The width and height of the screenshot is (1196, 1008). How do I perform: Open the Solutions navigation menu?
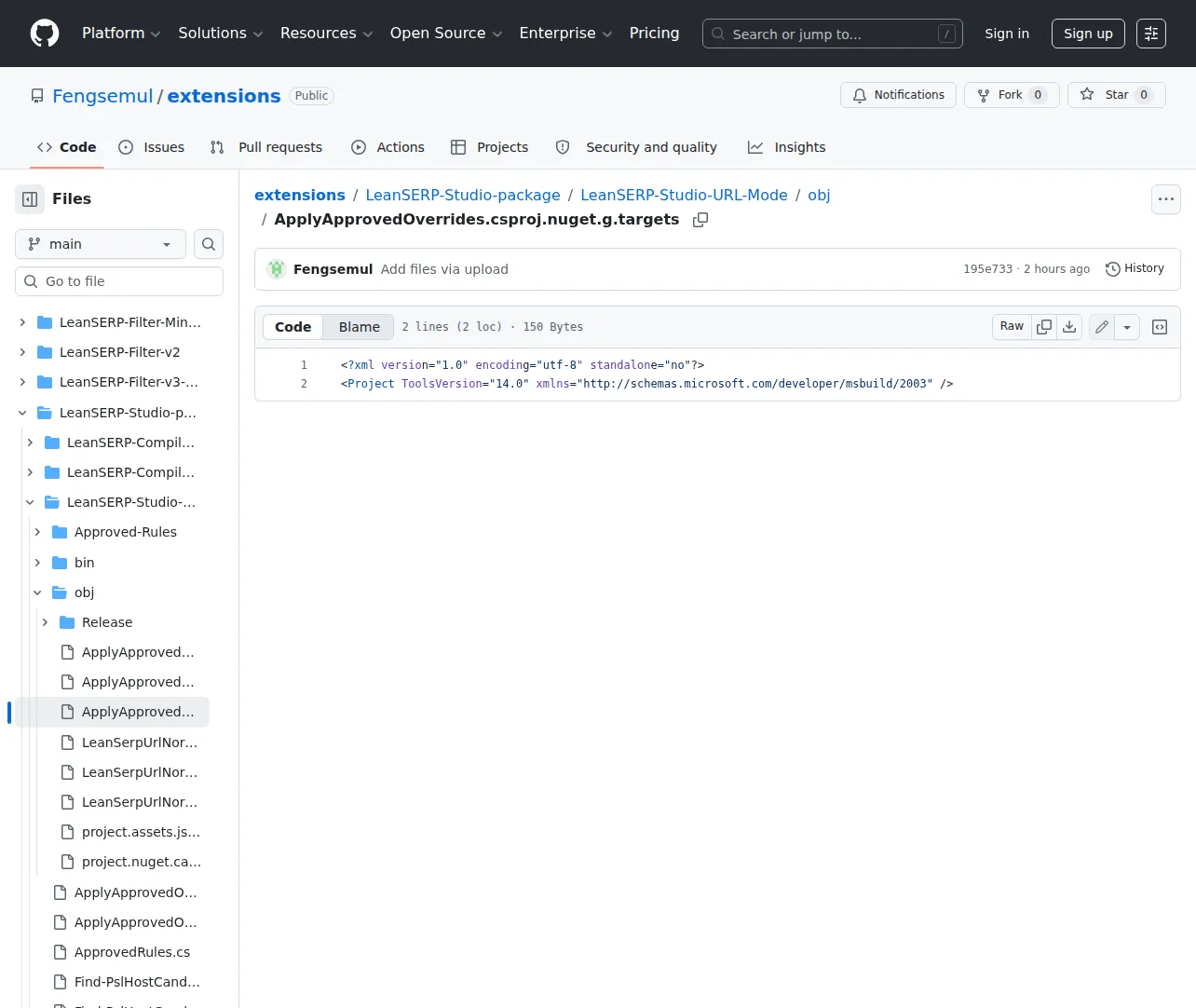[x=221, y=34]
